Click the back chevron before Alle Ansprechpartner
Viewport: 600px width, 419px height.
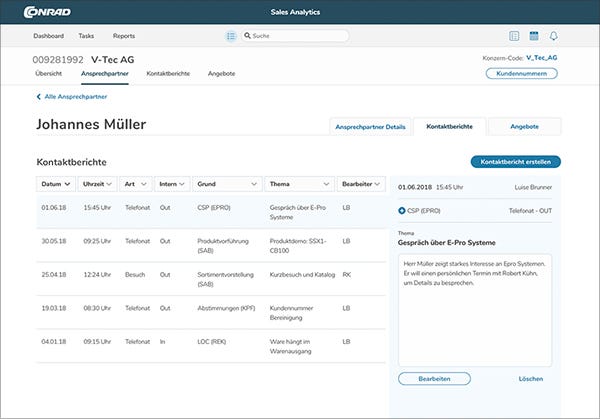click(x=39, y=97)
